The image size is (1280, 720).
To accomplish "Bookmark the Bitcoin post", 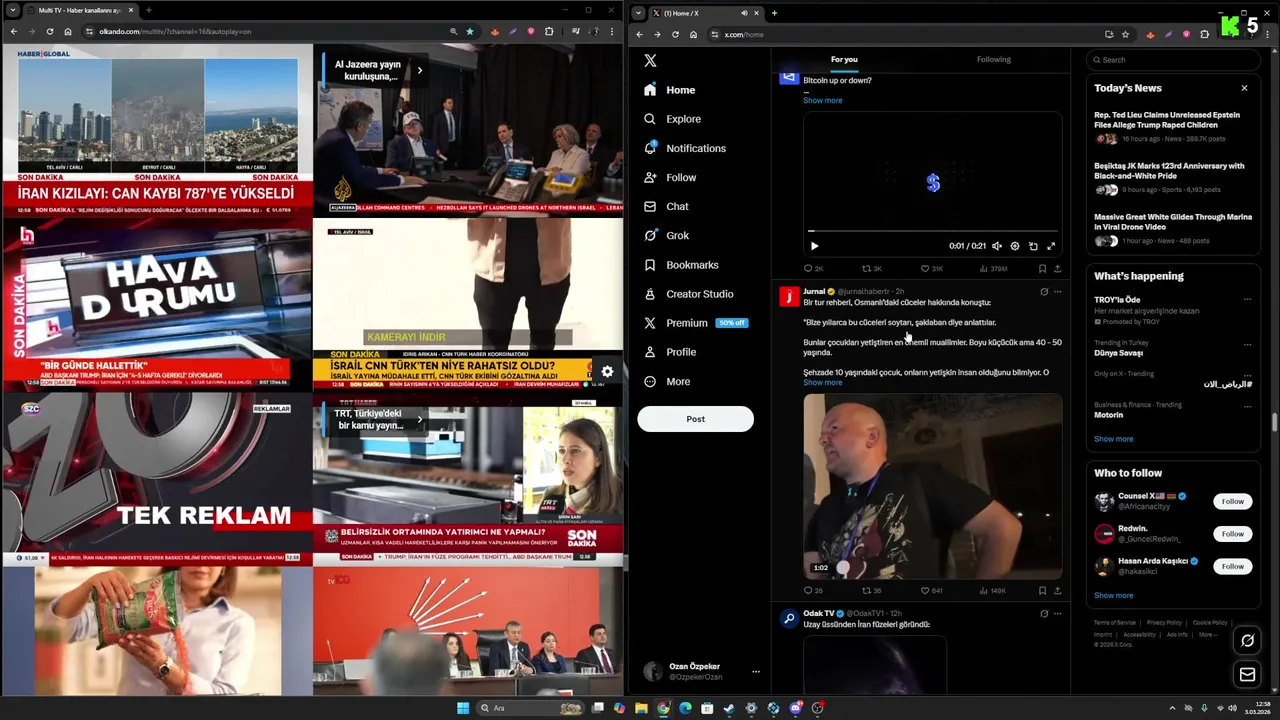I will (1042, 268).
